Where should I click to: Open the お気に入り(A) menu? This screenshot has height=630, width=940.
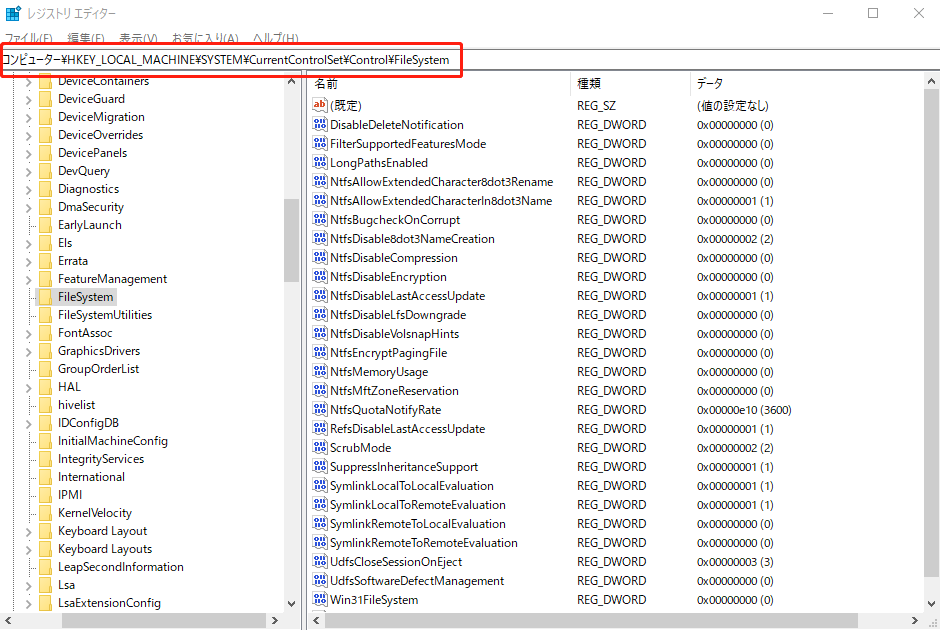205,38
